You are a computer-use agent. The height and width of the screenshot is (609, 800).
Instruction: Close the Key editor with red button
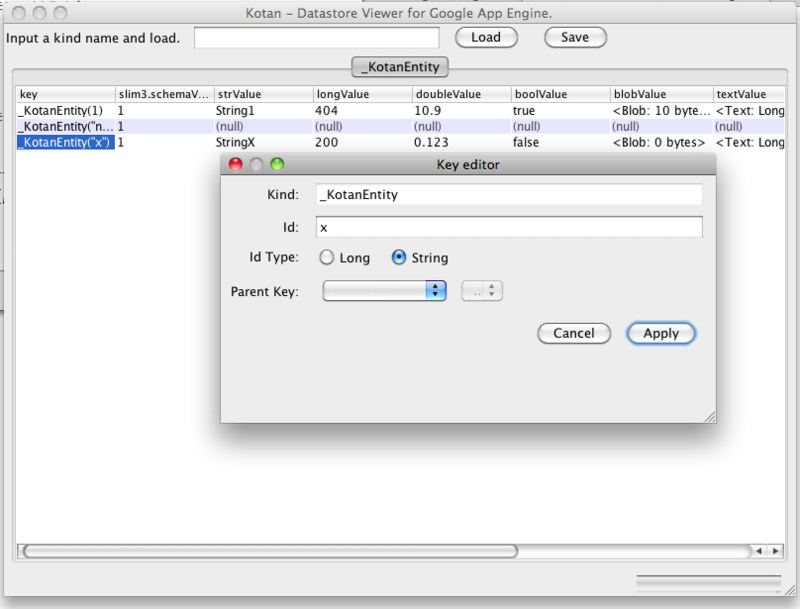[x=236, y=164]
